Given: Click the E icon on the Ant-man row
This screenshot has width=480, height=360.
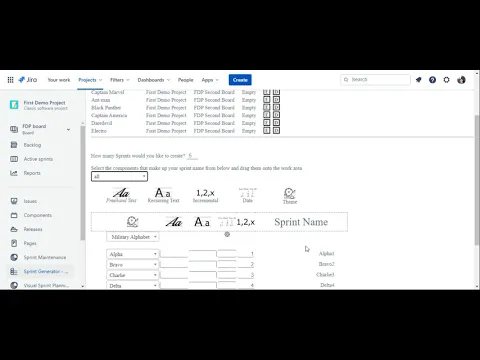Looking at the screenshot, I should (267, 100).
